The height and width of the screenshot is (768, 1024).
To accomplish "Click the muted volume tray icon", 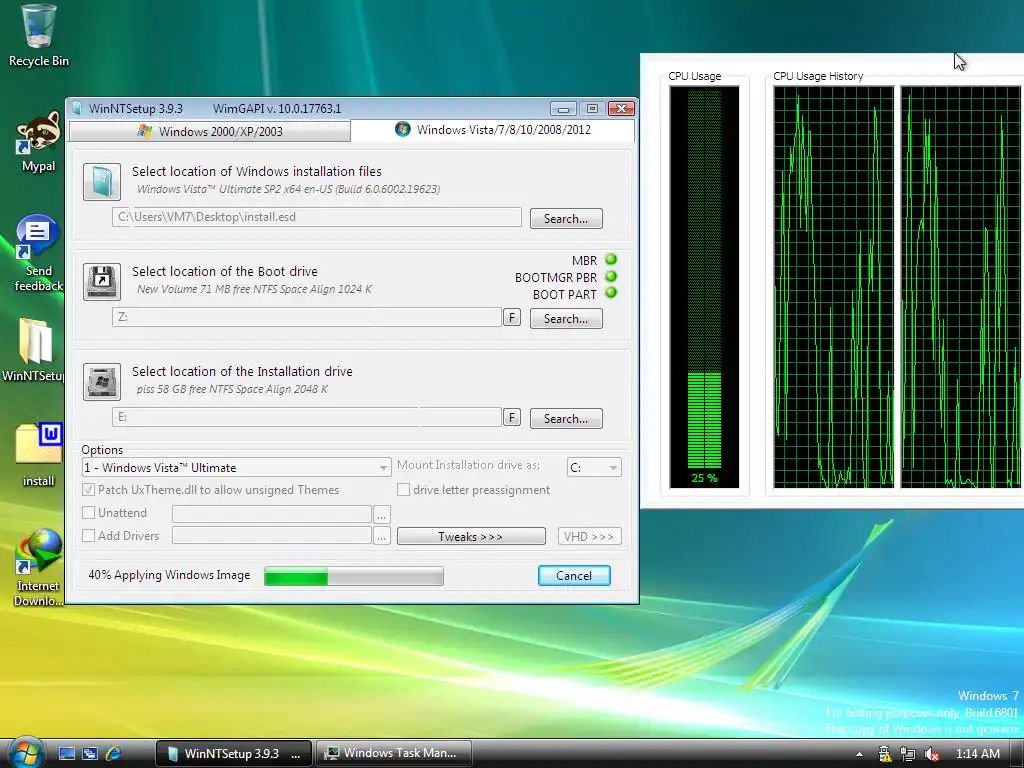I will coord(932,754).
